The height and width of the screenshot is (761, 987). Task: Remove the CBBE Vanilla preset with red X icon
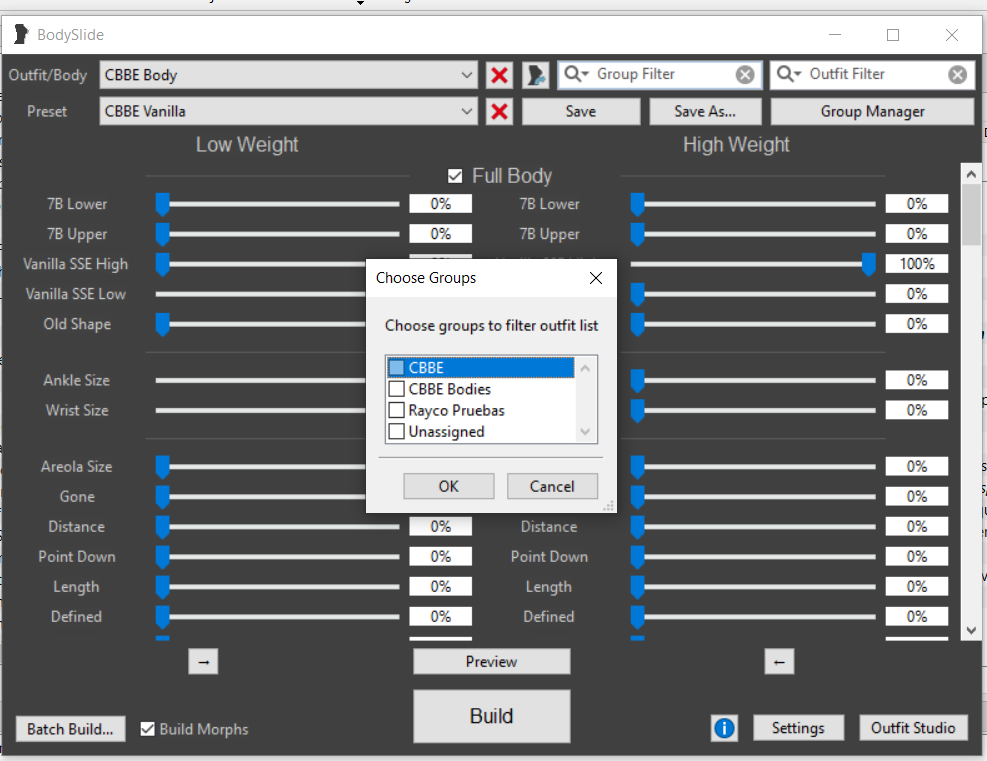pyautogui.click(x=499, y=111)
